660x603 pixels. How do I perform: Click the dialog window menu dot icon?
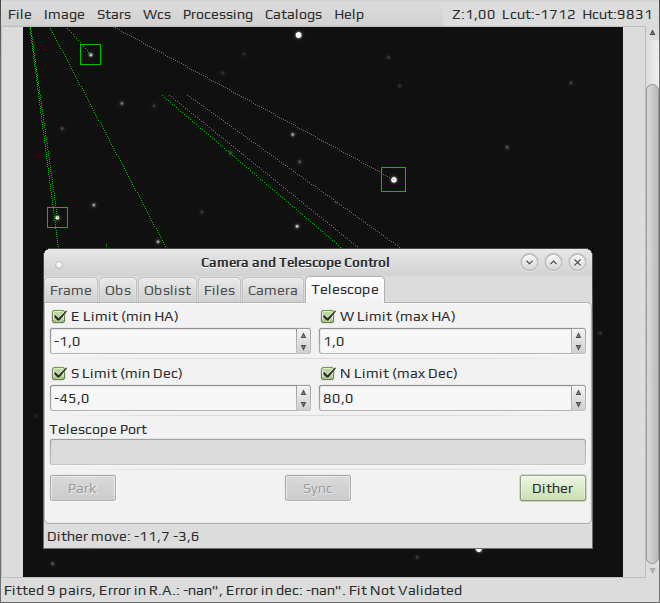(59, 265)
